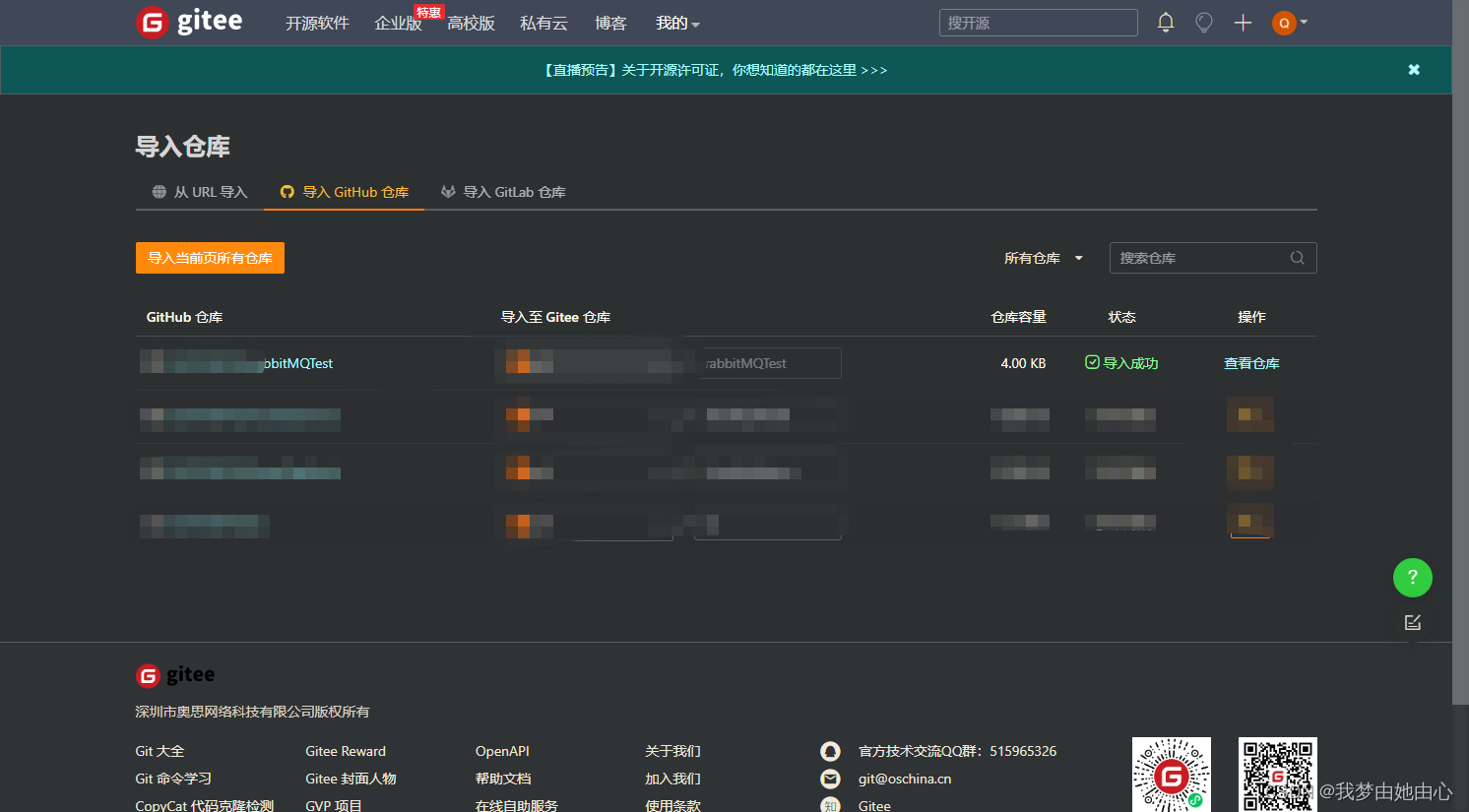This screenshot has width=1469, height=812.
Task: Switch to 导入 GitLab 仓库 tab
Action: pos(503,192)
